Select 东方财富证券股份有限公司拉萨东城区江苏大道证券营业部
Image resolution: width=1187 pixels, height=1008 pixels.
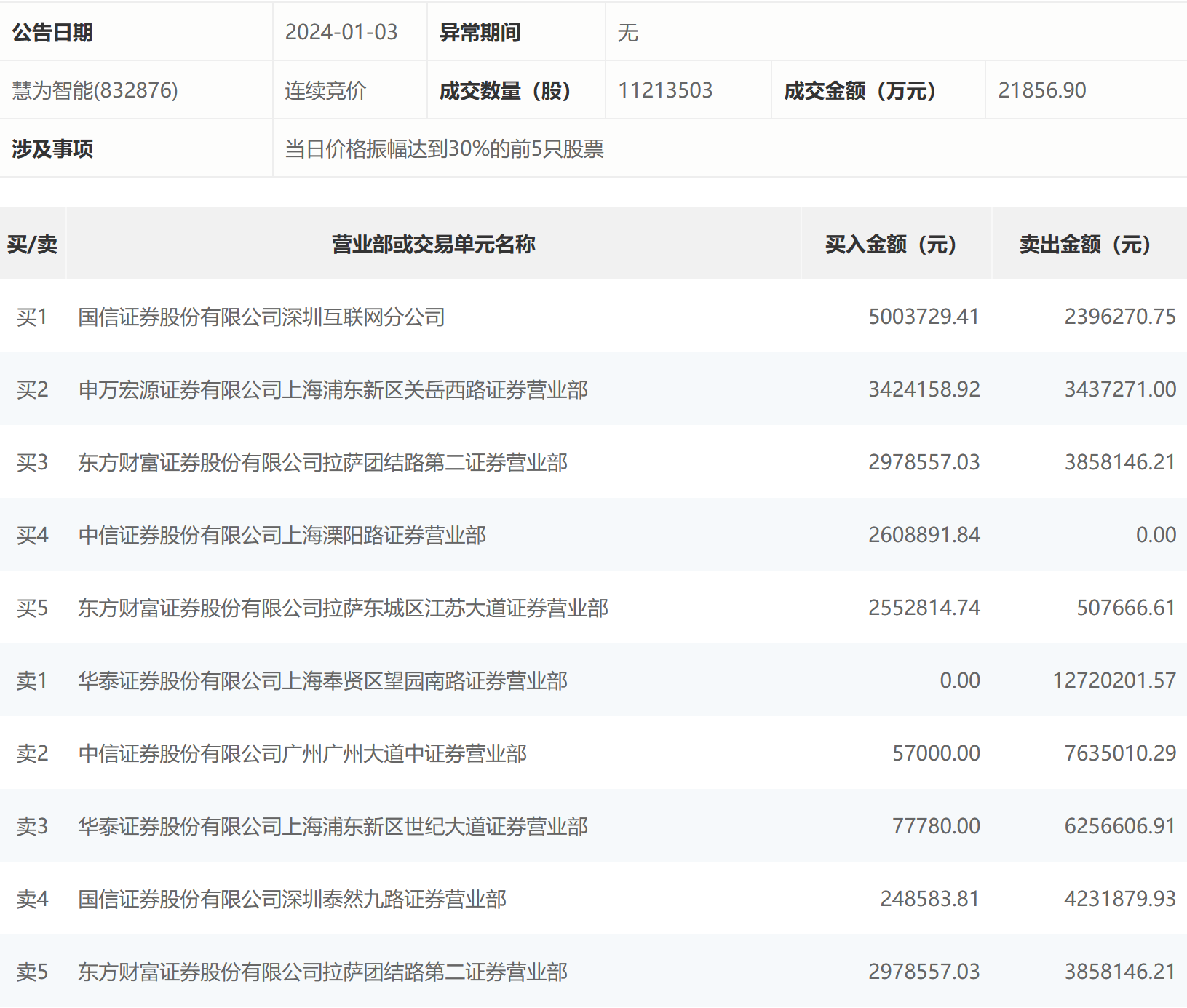[343, 608]
